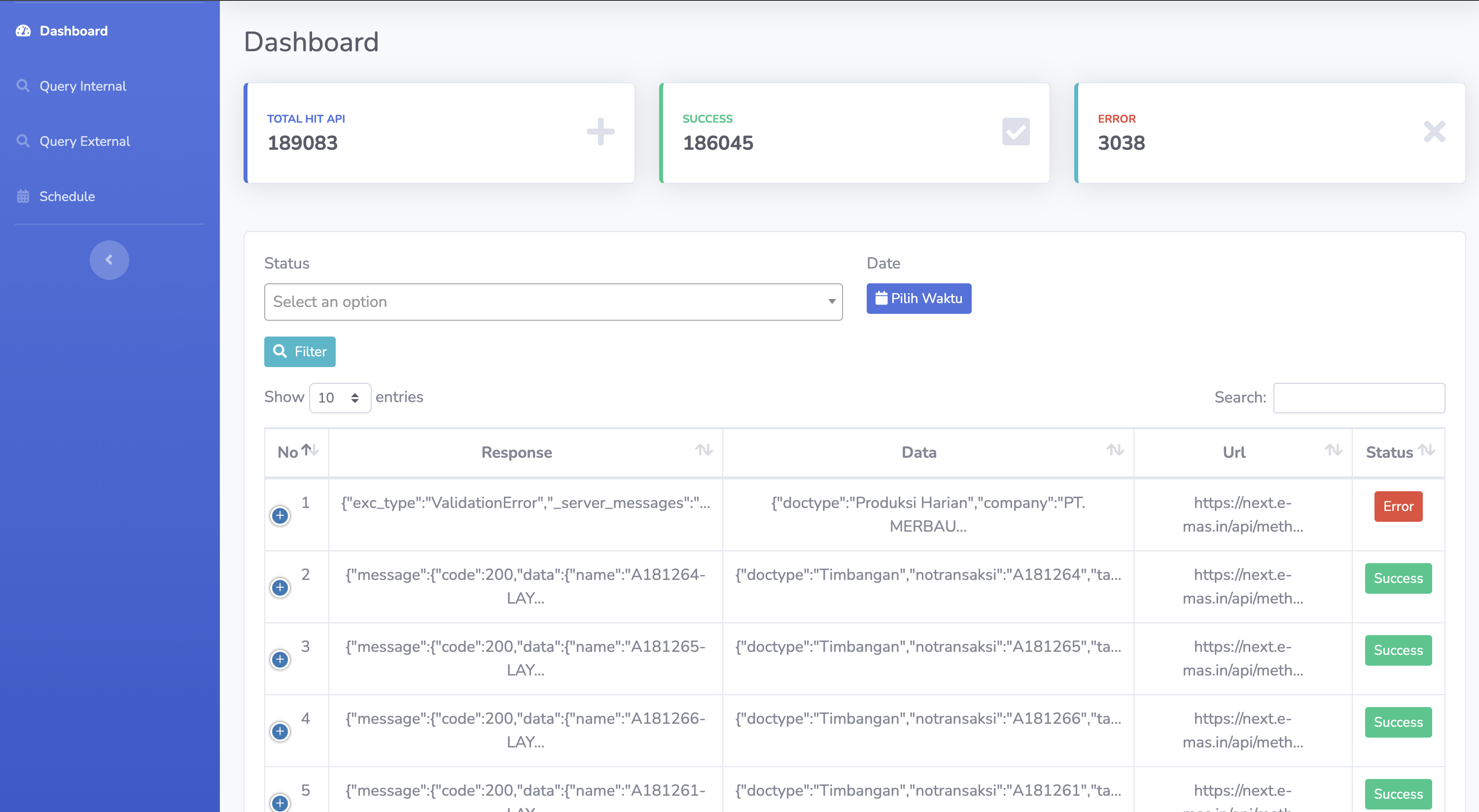Click the Error status badge in row 1

tap(1398, 506)
